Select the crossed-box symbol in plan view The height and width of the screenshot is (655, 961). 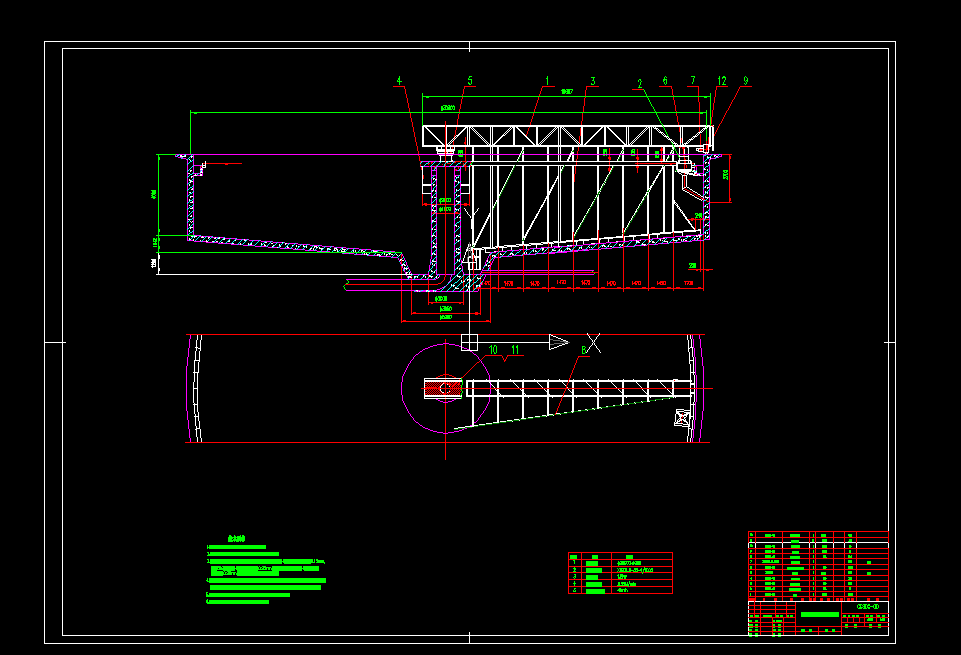tap(683, 418)
